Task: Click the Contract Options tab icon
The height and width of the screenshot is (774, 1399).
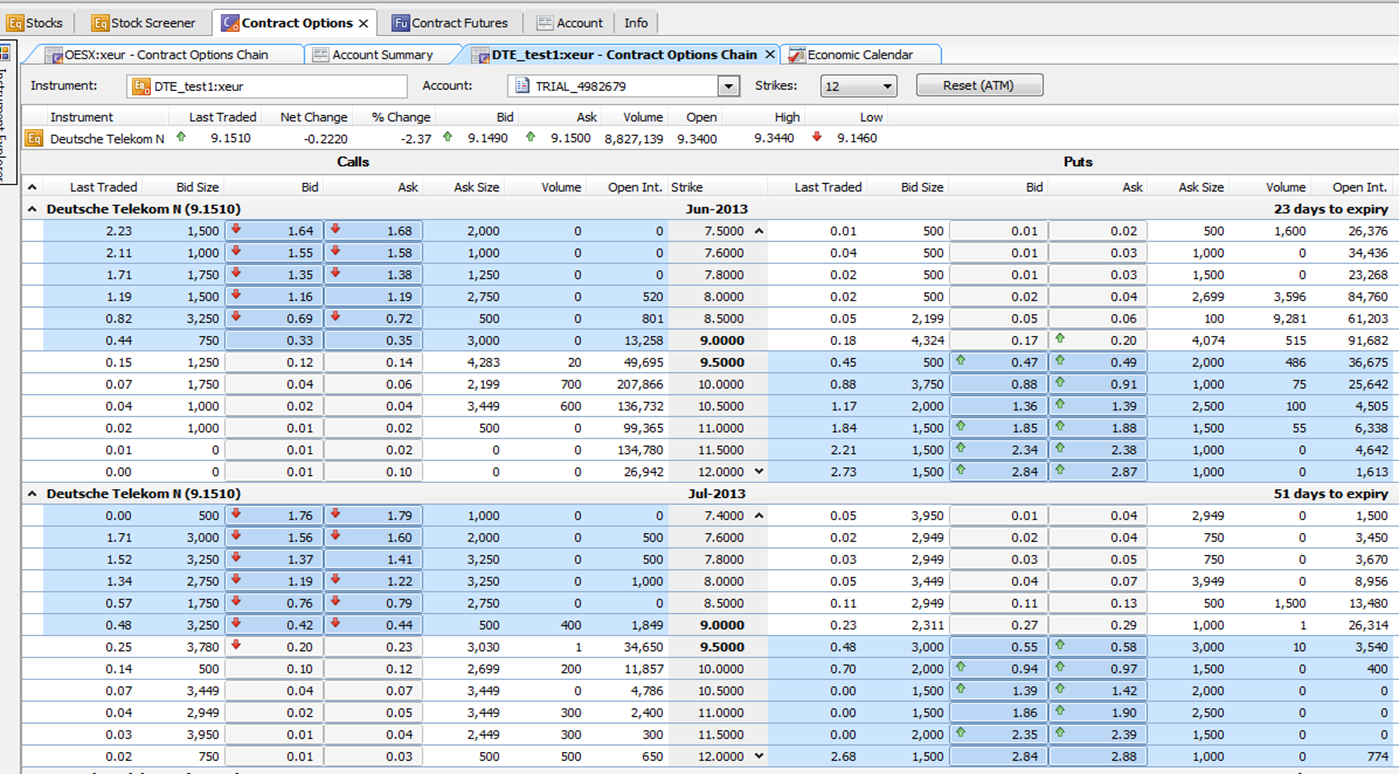Action: pyautogui.click(x=230, y=22)
